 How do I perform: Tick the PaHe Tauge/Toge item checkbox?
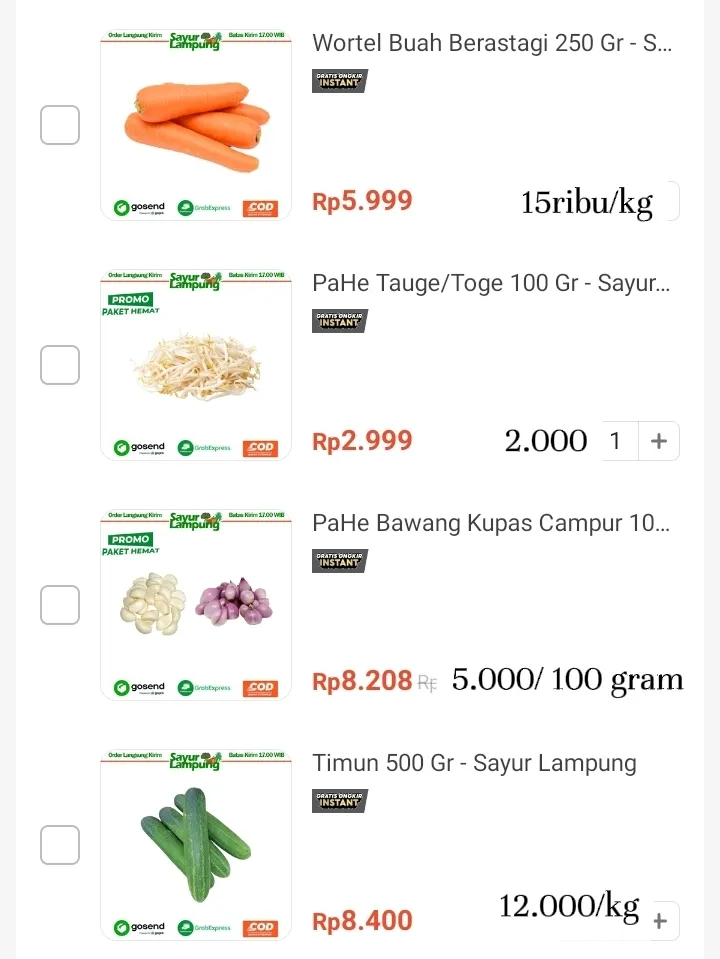(x=60, y=365)
